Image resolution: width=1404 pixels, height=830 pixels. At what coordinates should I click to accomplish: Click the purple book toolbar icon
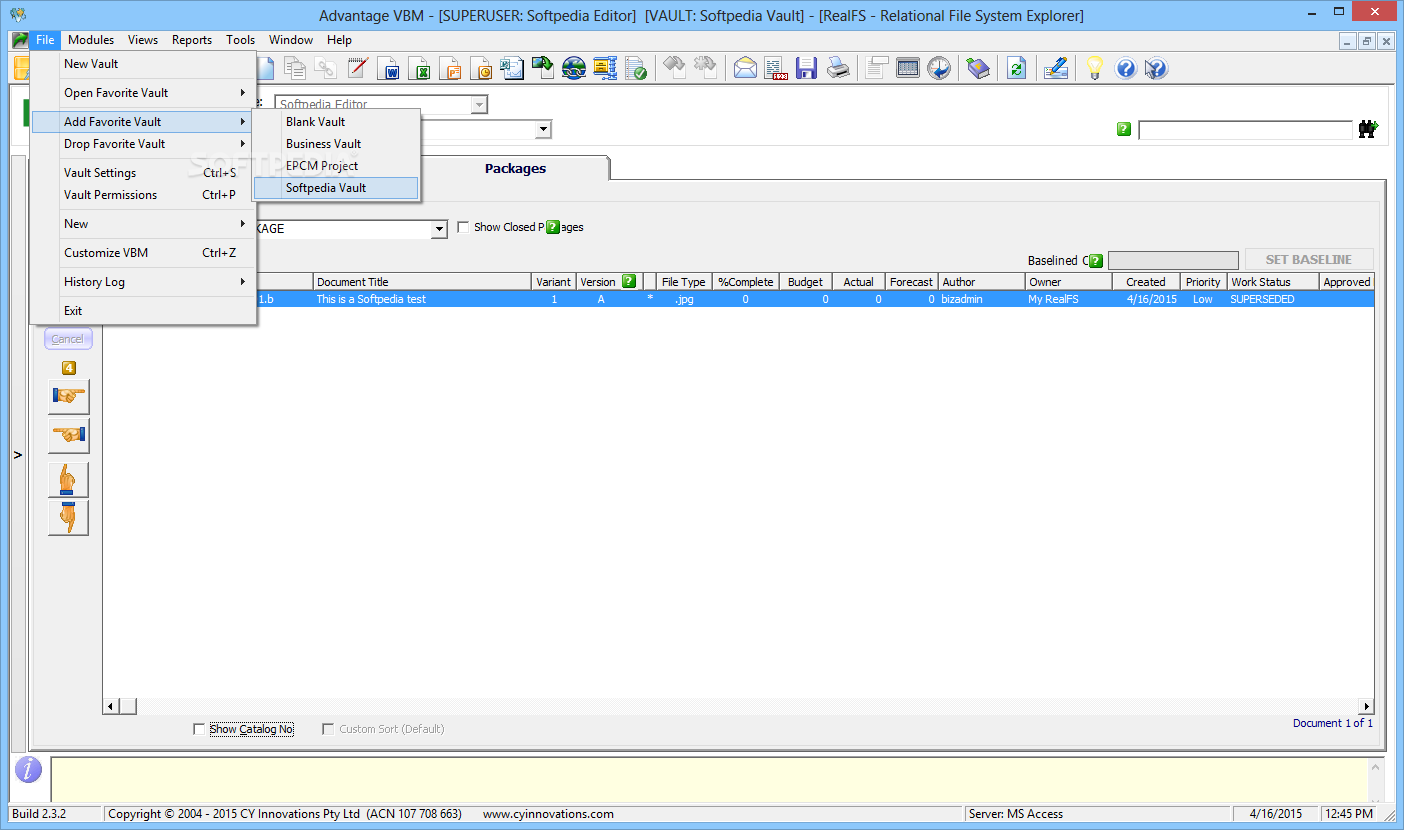pos(977,69)
